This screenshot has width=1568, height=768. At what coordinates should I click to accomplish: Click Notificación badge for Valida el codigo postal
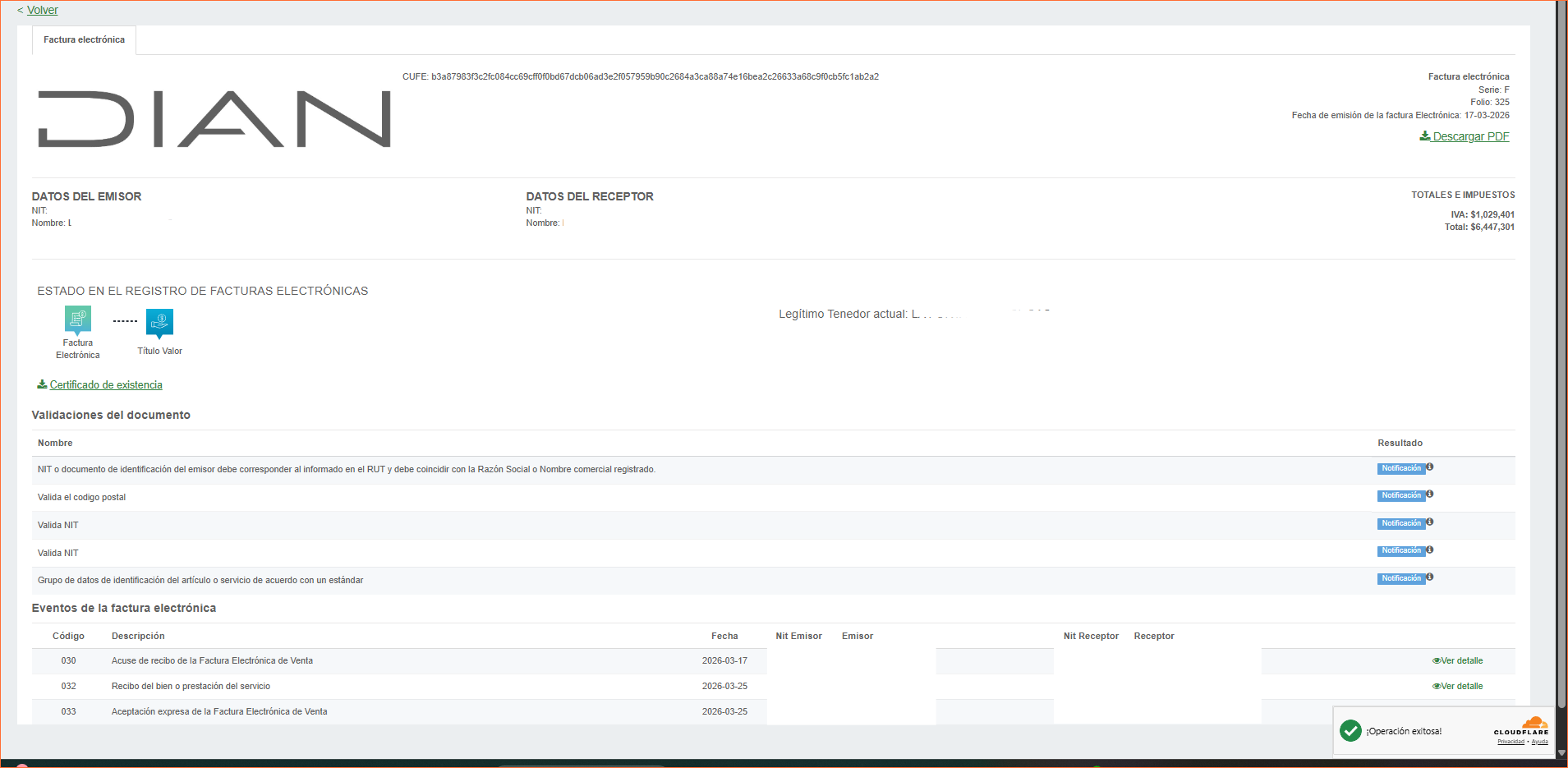[1400, 496]
